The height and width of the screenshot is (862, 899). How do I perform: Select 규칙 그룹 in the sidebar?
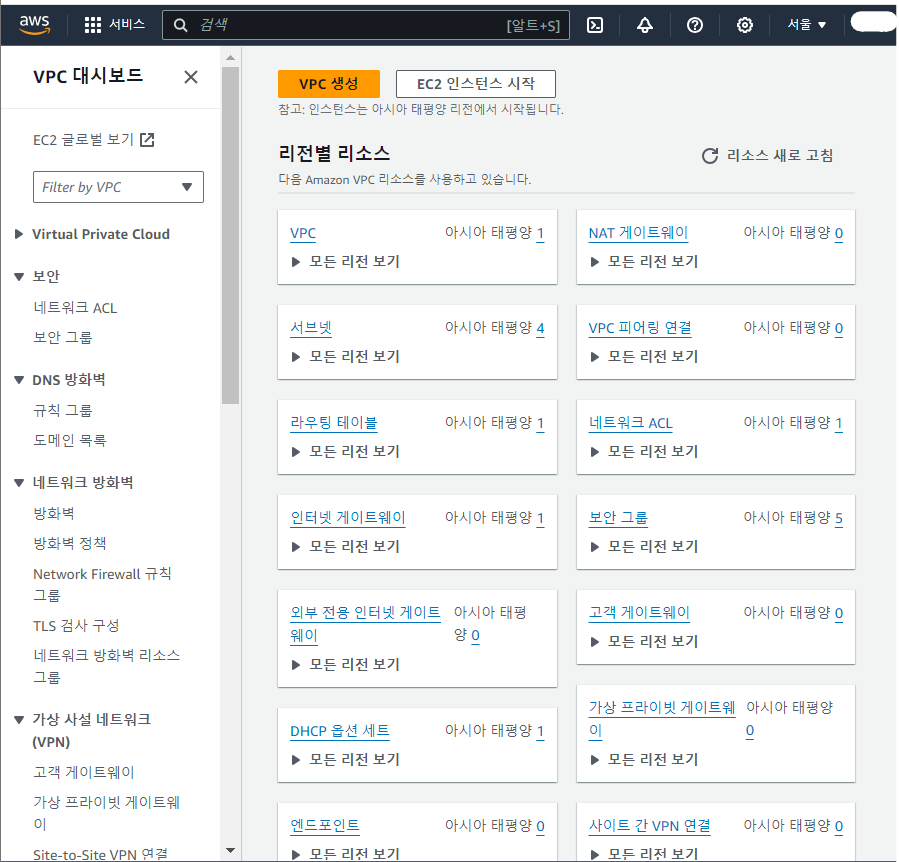(x=62, y=411)
